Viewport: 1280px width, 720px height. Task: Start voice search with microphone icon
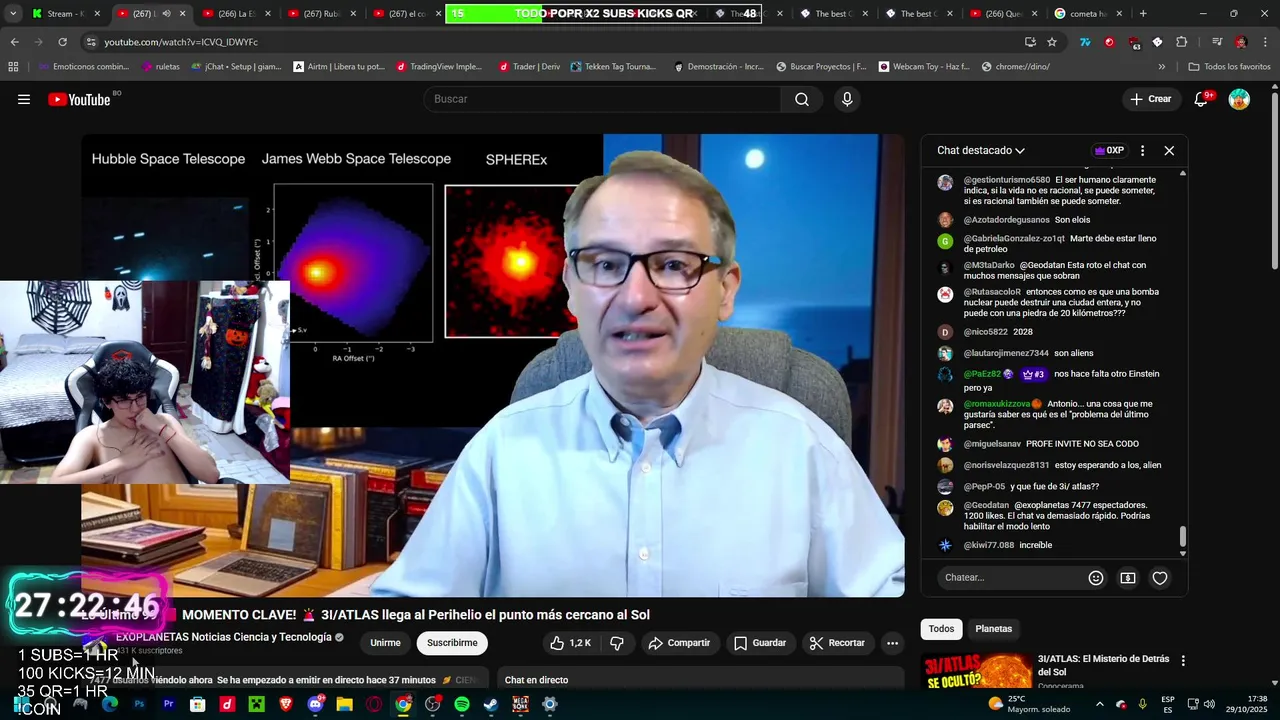point(847,99)
